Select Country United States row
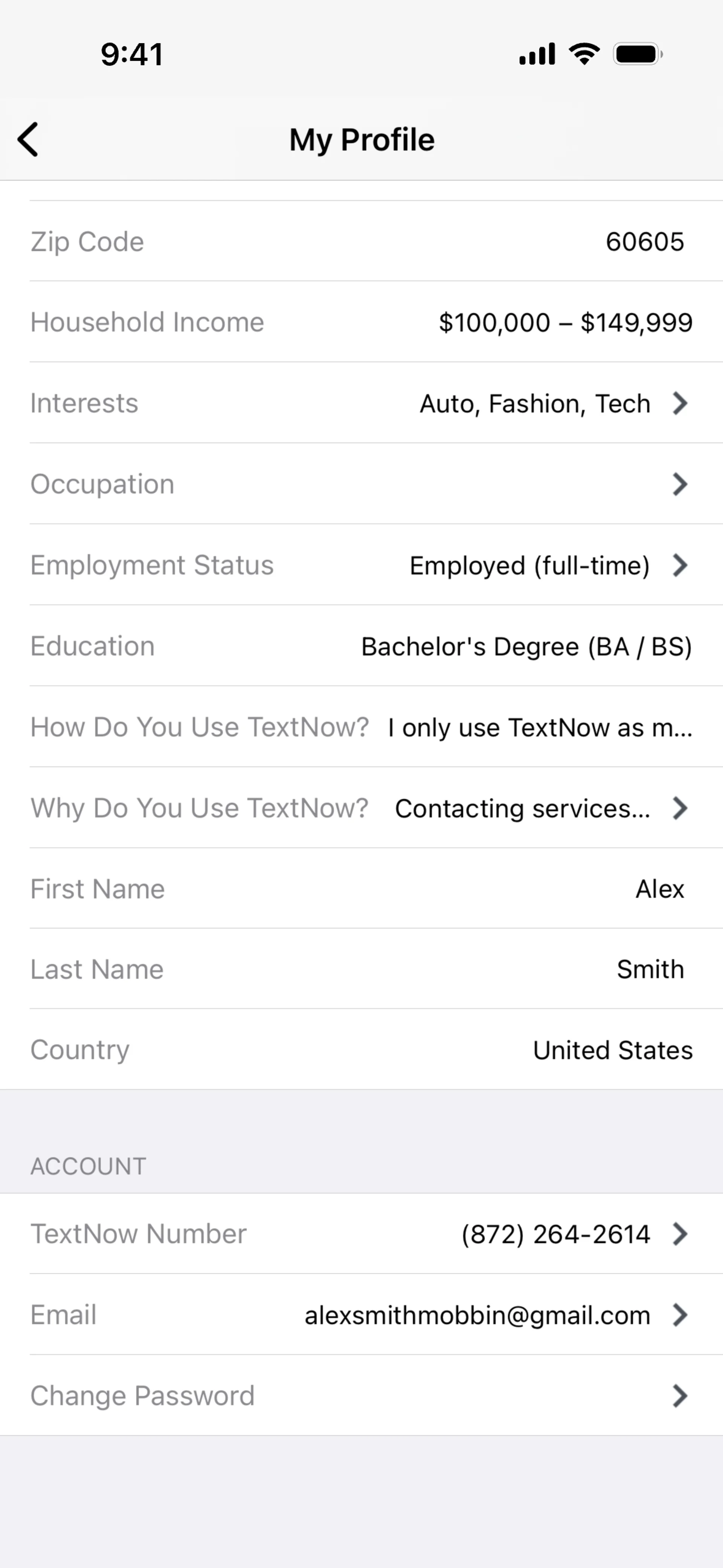This screenshot has width=723, height=1568. click(x=361, y=1049)
